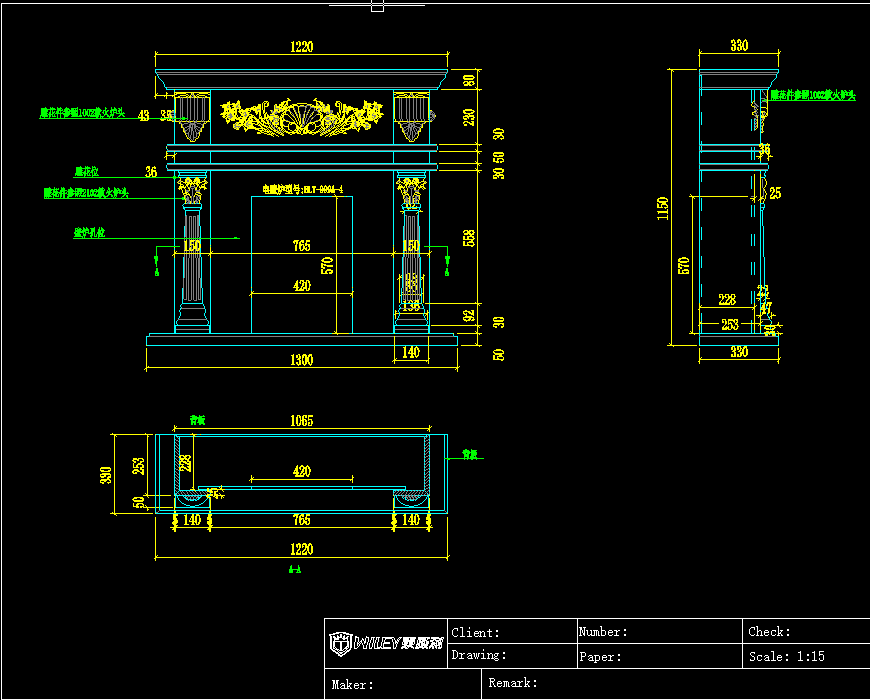Click the small grip marker at top center
Screen dimensions: 870x700
[377, 6]
